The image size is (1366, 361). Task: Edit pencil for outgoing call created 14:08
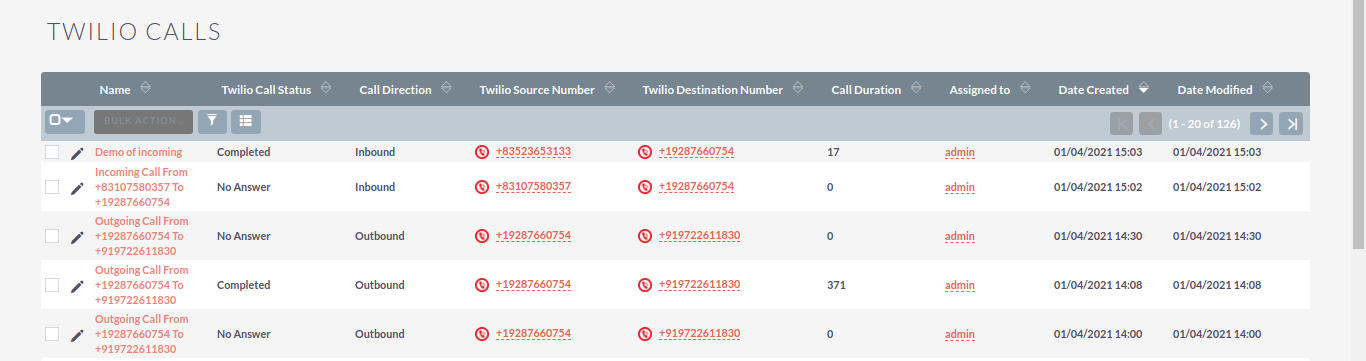point(78,286)
